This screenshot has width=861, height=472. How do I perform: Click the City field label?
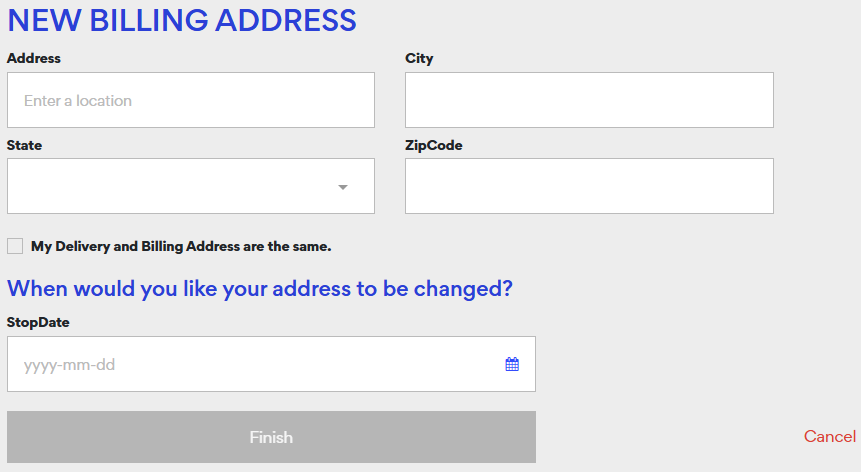419,58
